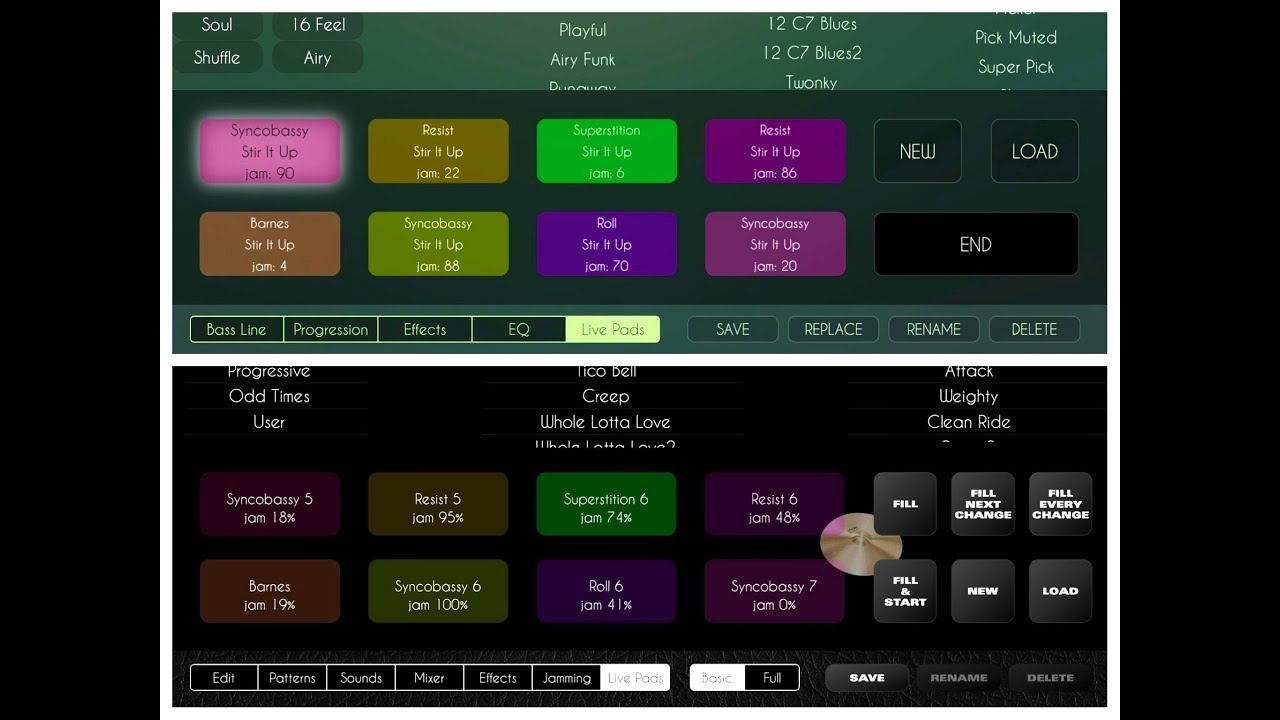Hit the FILL button
This screenshot has width=1280, height=720.
pos(905,504)
